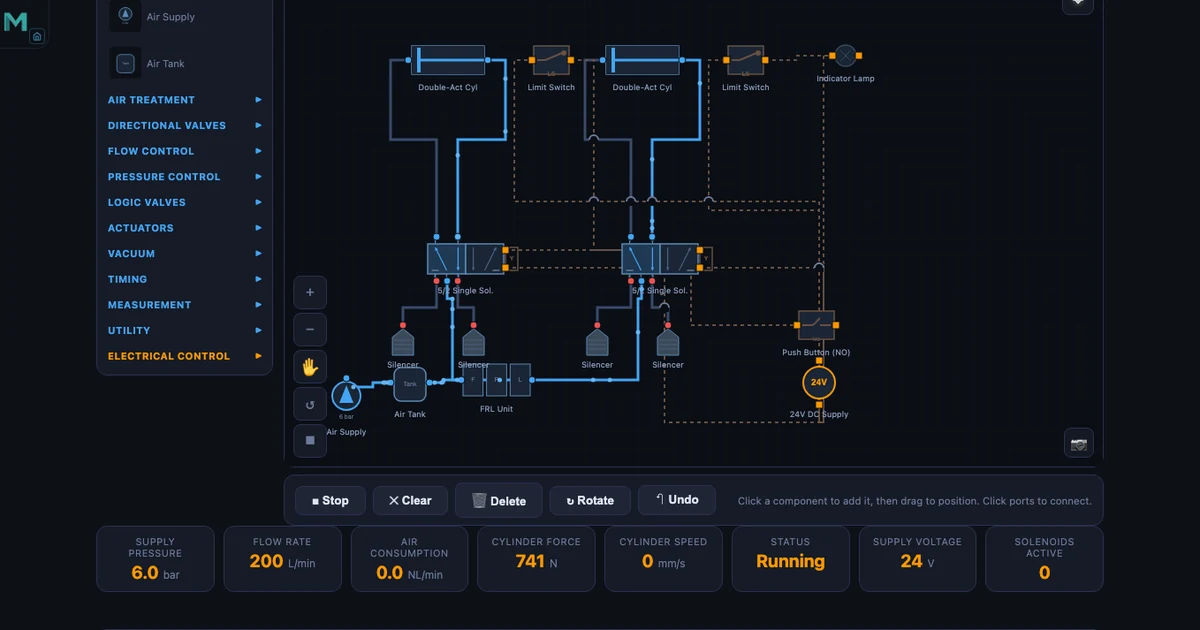Add Air Supply from the component palette

[185, 15]
